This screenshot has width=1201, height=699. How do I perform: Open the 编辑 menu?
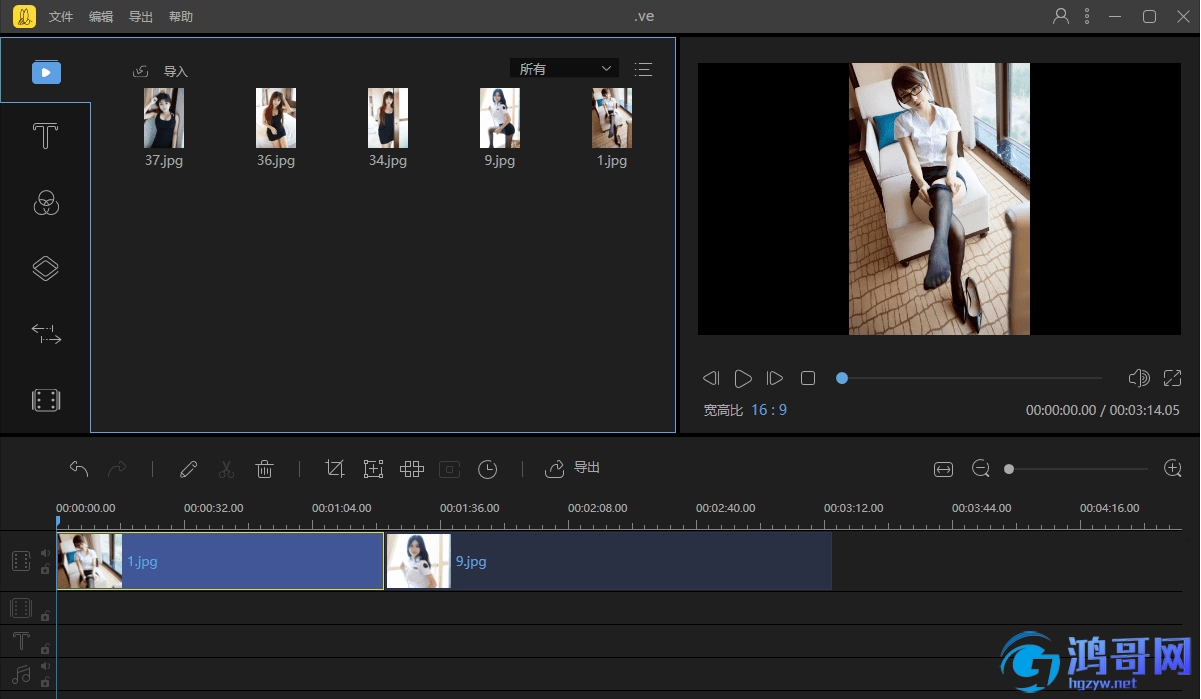pyautogui.click(x=101, y=17)
